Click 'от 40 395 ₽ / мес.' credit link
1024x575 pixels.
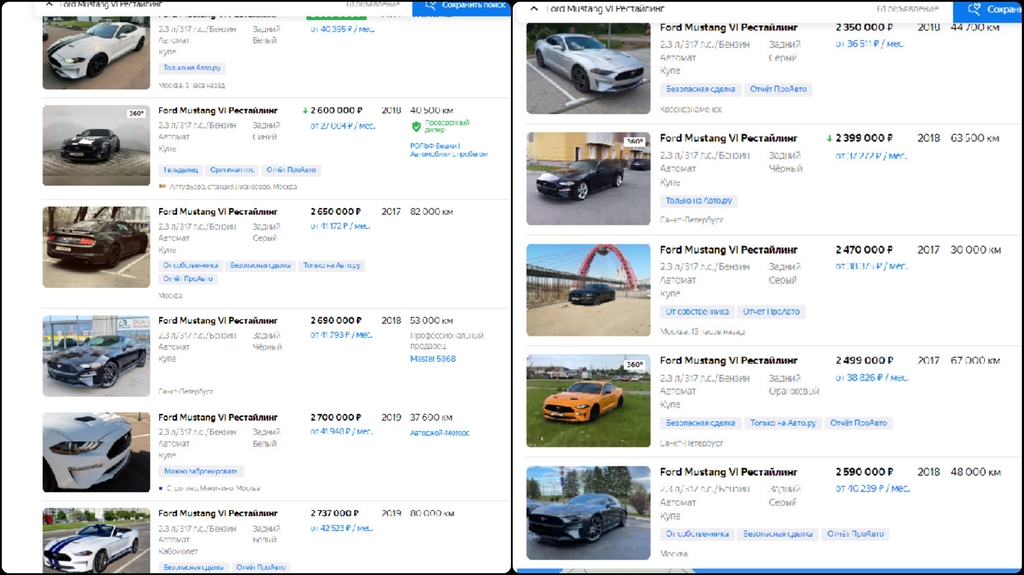[x=343, y=29]
